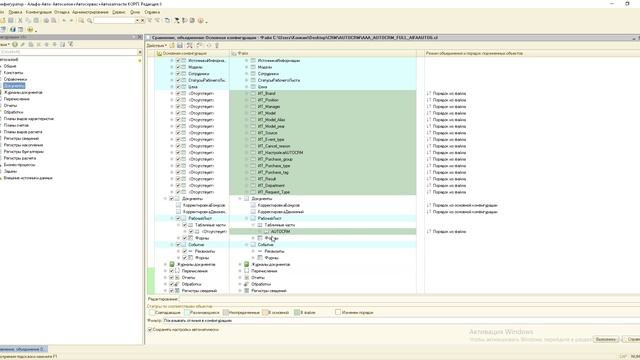This screenshot has width=640, height=360.
Task: Click the magnifier search icon beside search box
Action: pyautogui.click(x=89, y=20)
